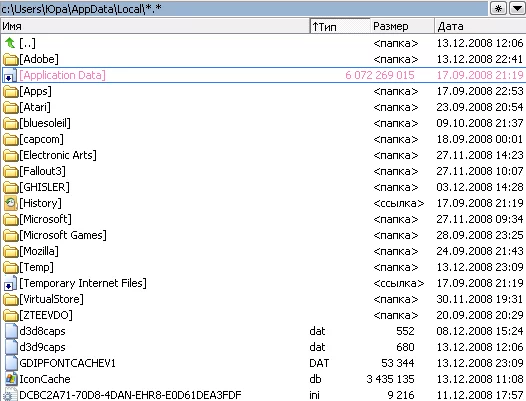Click the d3d8caps dat file icon
Image resolution: width=526 pixels, height=401 pixels.
pos(11,331)
